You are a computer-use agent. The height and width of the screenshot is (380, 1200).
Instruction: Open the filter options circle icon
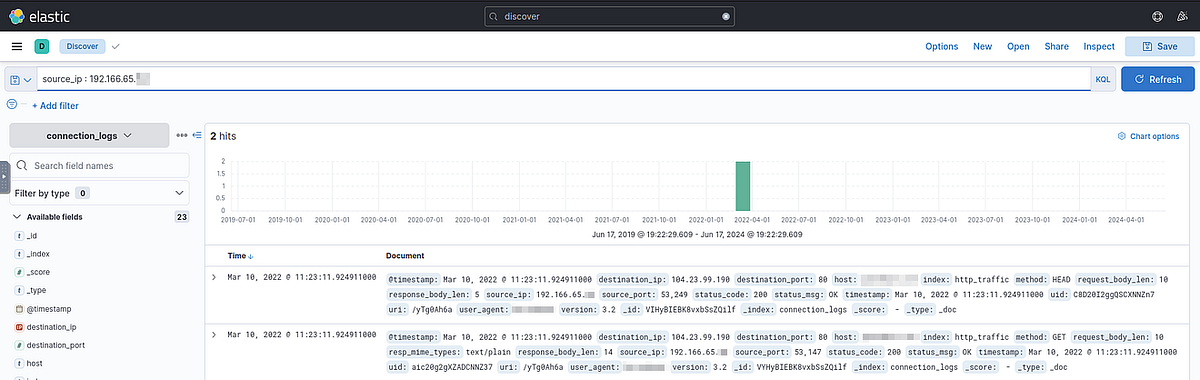pos(12,104)
